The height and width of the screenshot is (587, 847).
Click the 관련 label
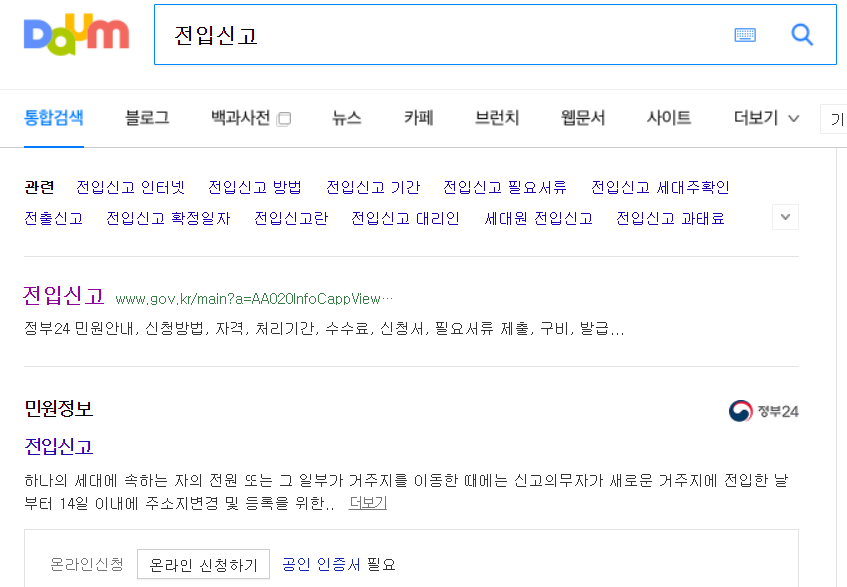(x=39, y=187)
